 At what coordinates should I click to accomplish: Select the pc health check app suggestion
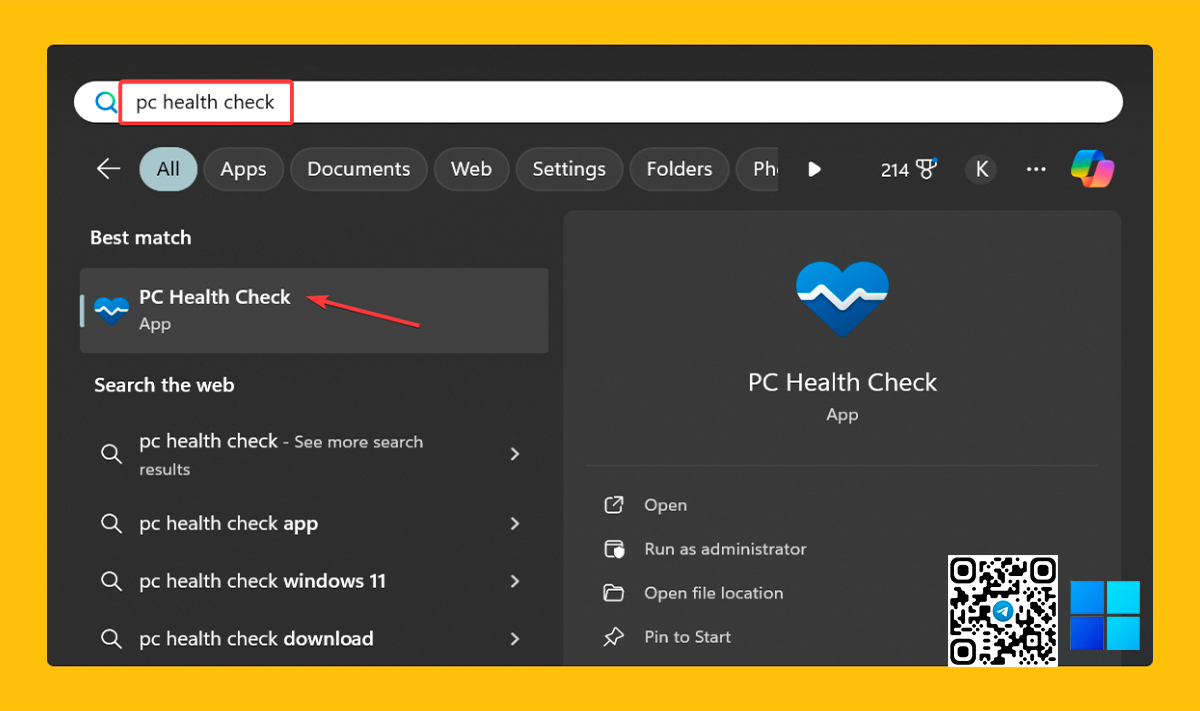point(228,523)
